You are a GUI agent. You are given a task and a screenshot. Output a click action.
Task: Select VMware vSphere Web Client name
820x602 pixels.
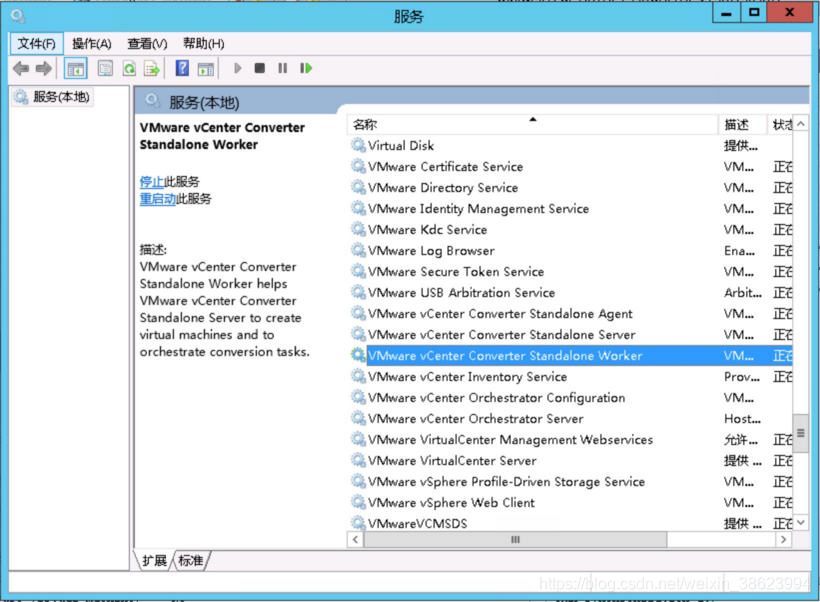click(451, 502)
